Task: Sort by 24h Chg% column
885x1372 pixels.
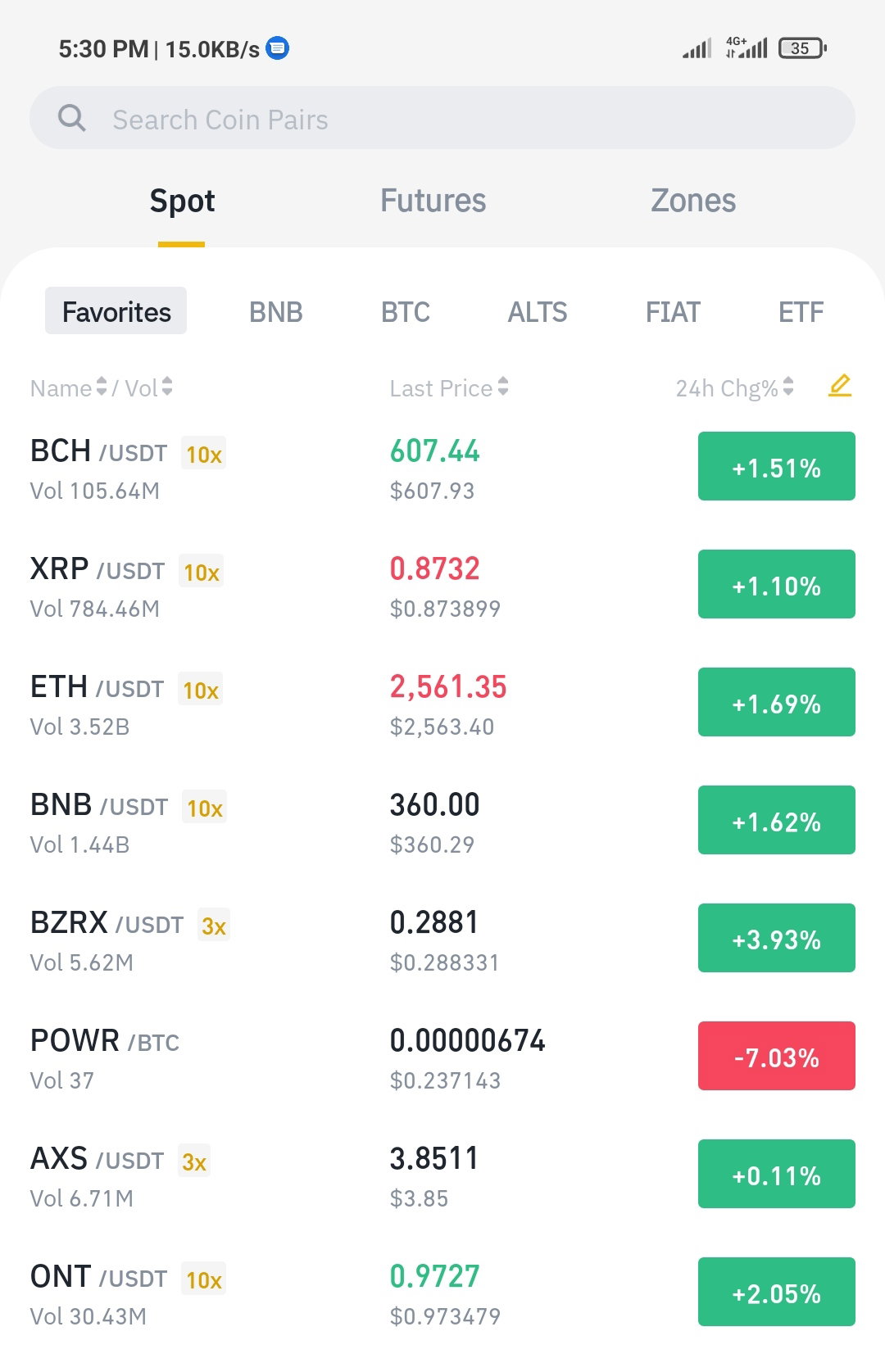Action: 734,387
